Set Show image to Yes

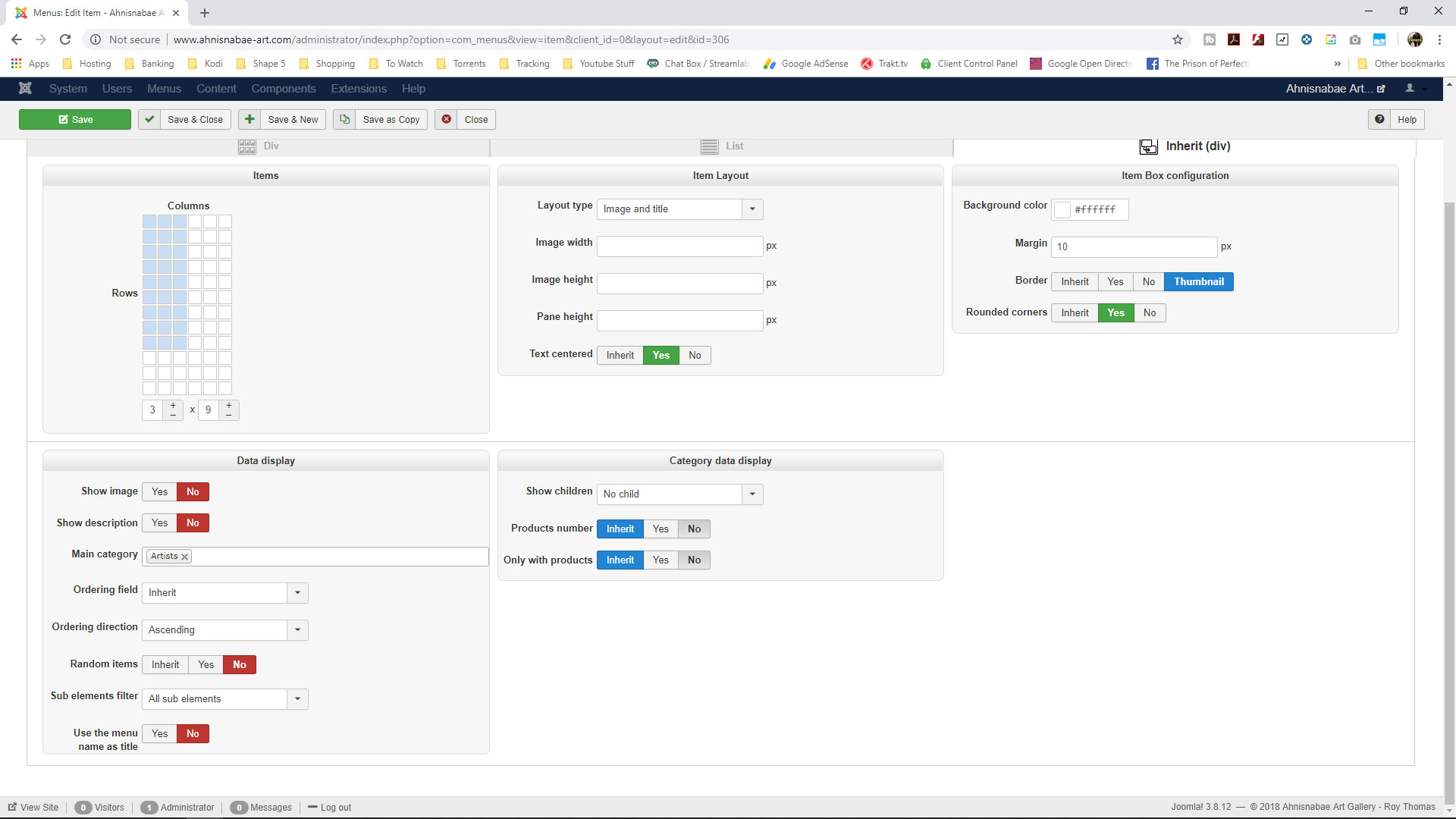tap(159, 491)
